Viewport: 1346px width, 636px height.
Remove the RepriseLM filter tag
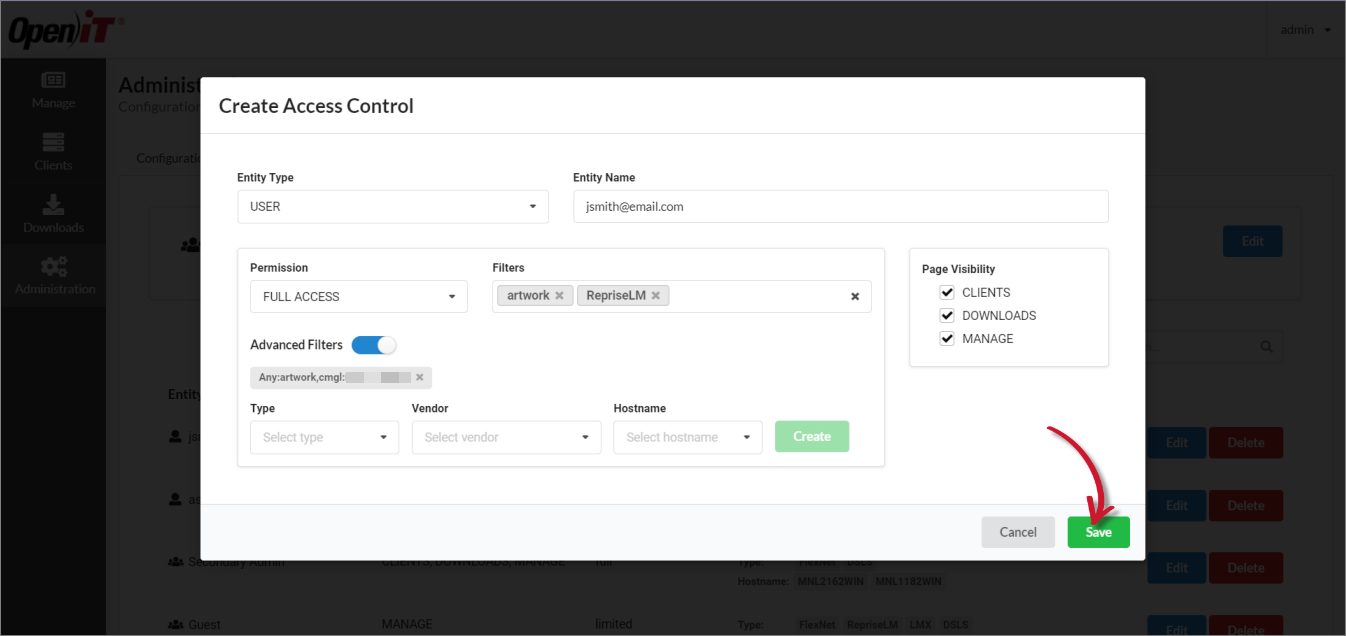[x=655, y=295]
